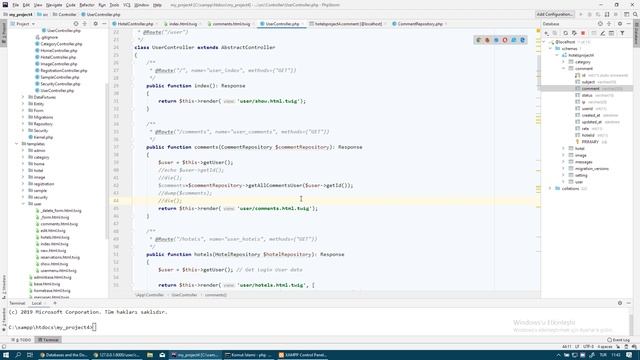
Task: Open the Refactor menu
Action: point(87,5)
